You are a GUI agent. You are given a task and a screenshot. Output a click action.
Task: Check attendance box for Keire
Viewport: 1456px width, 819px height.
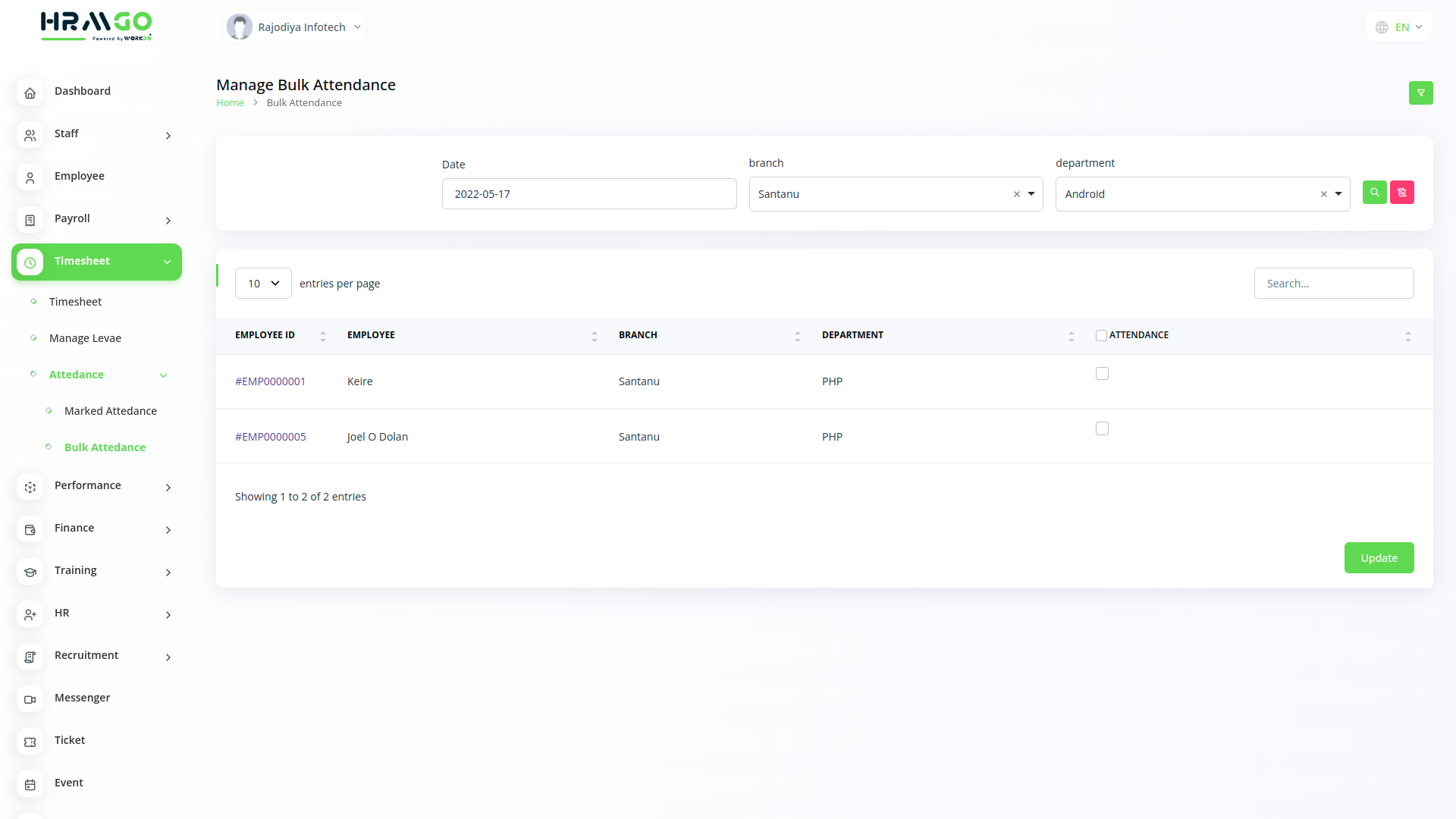pyautogui.click(x=1102, y=374)
